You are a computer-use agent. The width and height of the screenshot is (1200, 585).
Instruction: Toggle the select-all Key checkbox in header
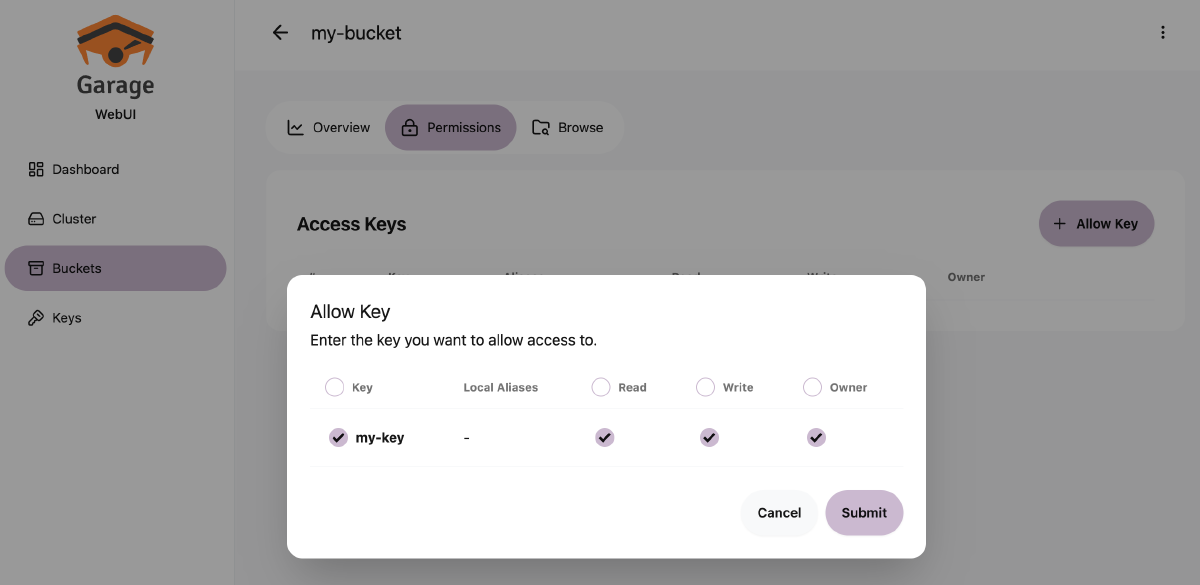point(335,387)
